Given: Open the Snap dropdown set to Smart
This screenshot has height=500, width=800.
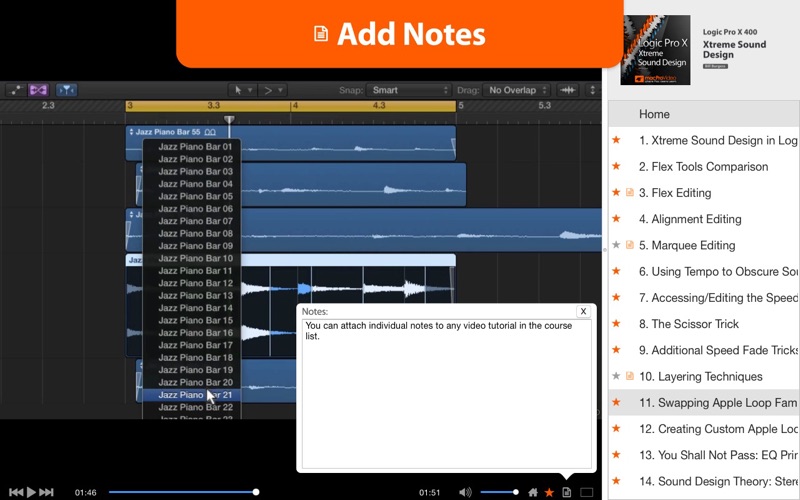Looking at the screenshot, I should (409, 90).
